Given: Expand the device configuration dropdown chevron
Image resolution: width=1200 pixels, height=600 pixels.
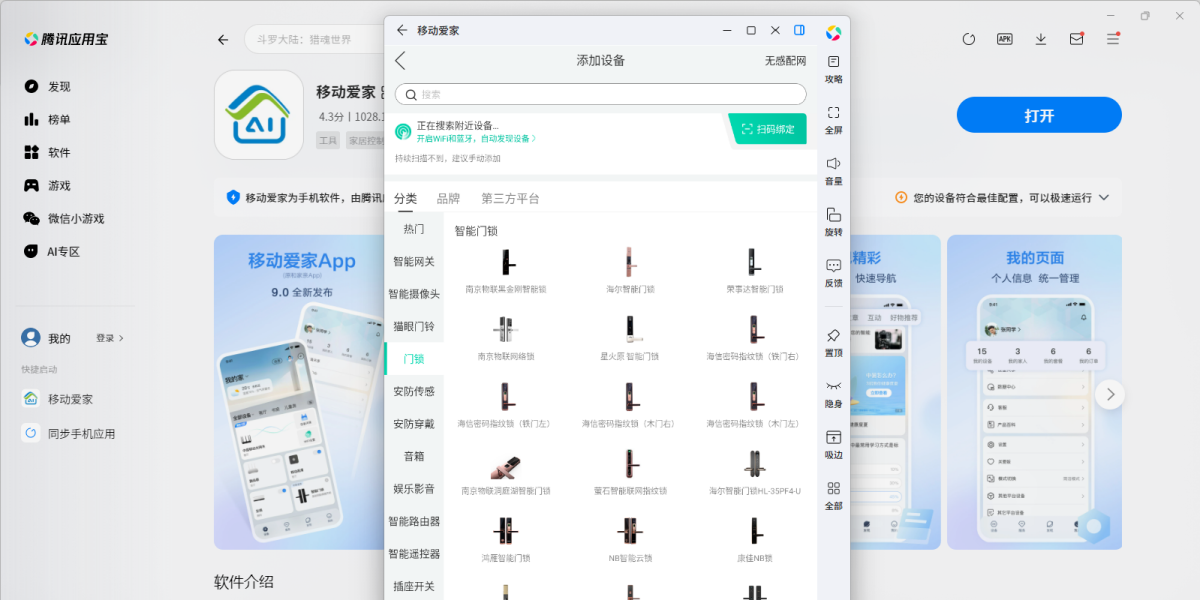Looking at the screenshot, I should 1104,198.
